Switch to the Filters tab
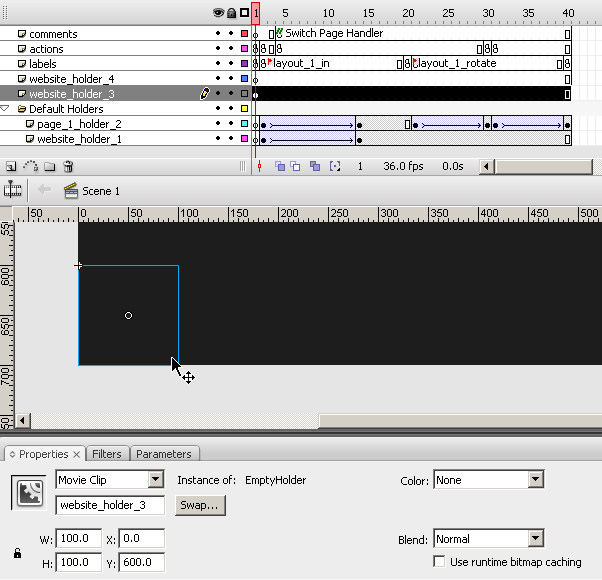The image size is (602, 580). [107, 454]
